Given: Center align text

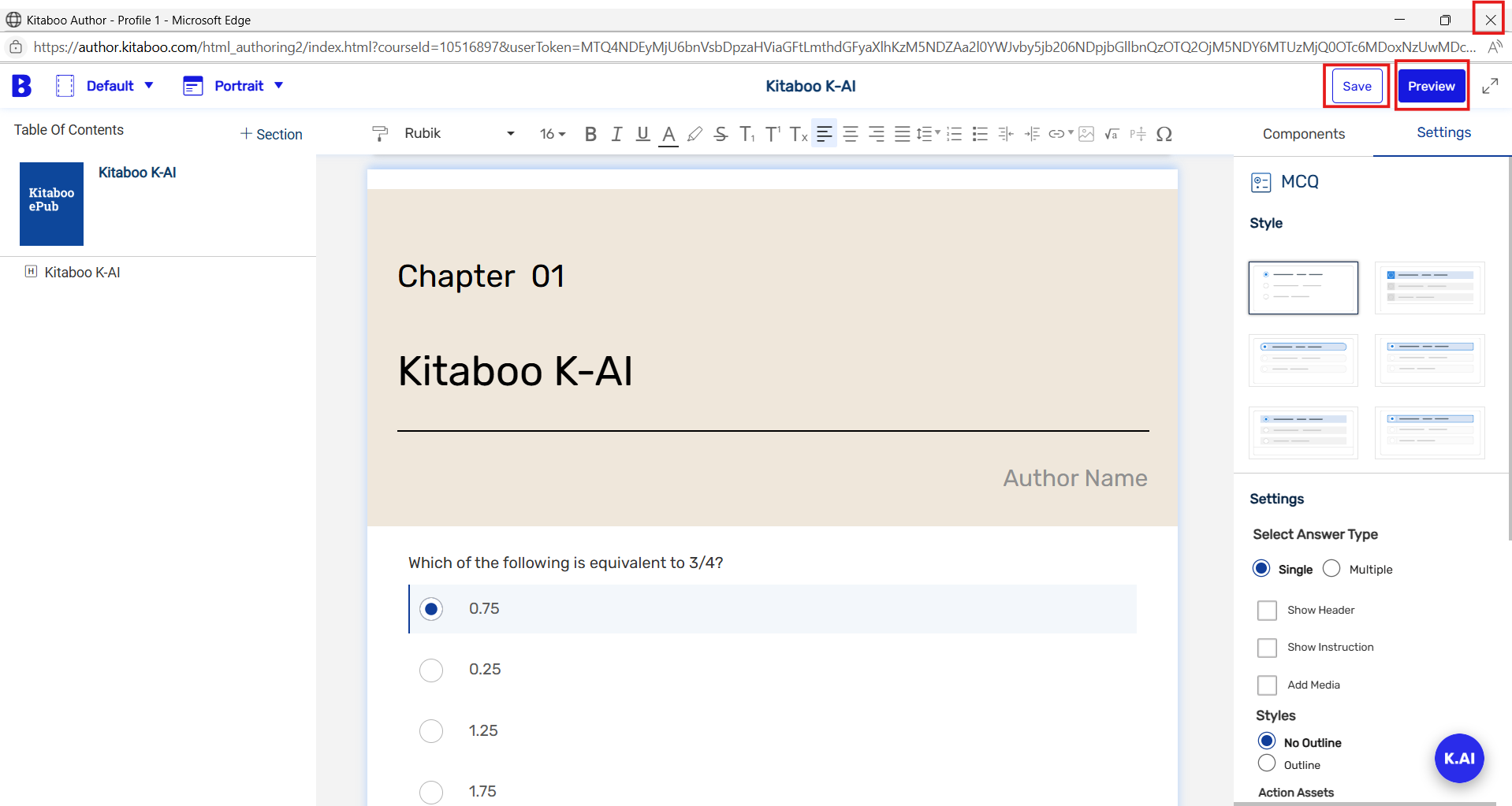Looking at the screenshot, I should click(851, 134).
